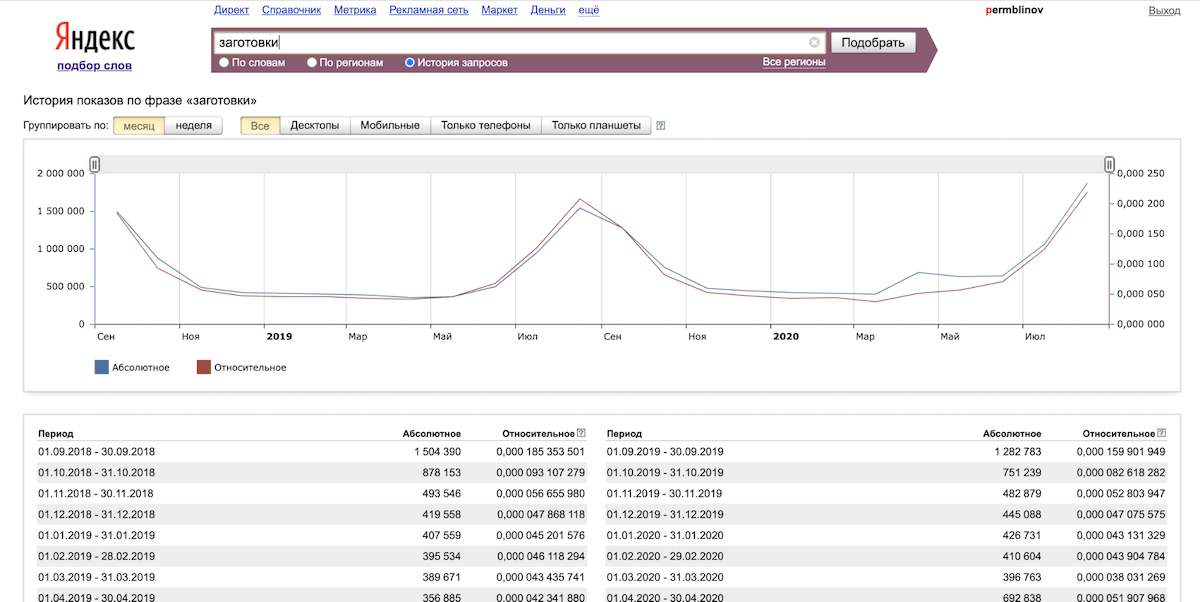The image size is (1200, 602).
Task: Click the help icon beside Только планшеты
Action: pyautogui.click(x=660, y=126)
